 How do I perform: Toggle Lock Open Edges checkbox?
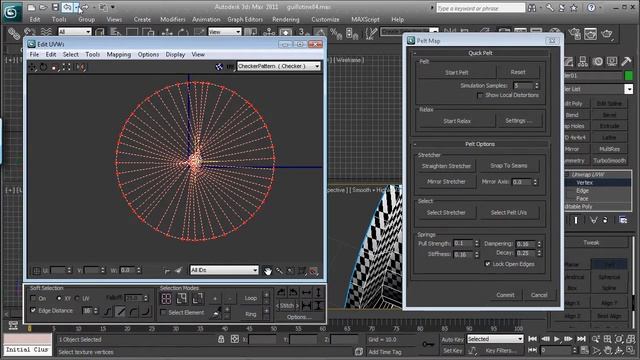[487, 264]
